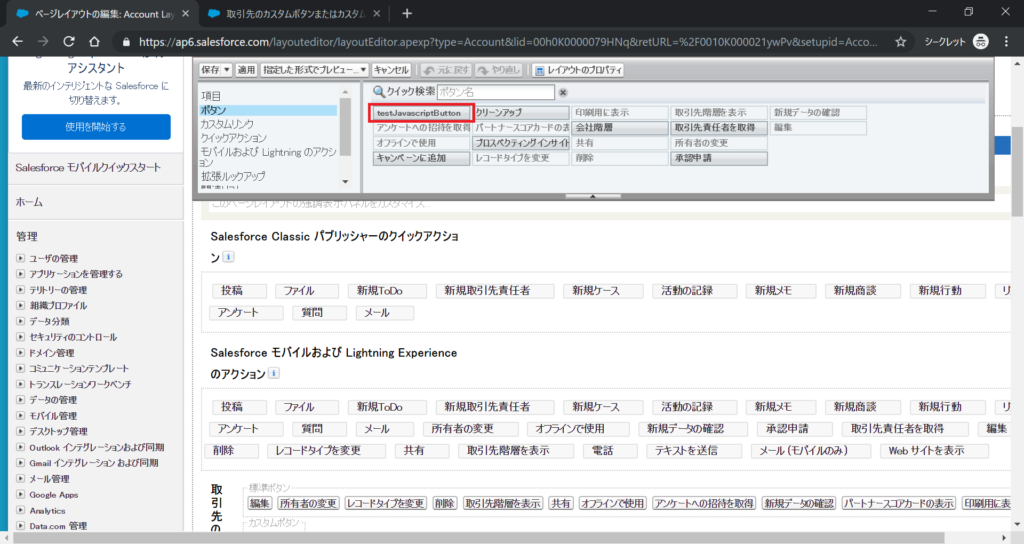Screen dimensions: 1024x544
Task: Click the キャンセル button in the layout toolbar
Action: point(390,70)
